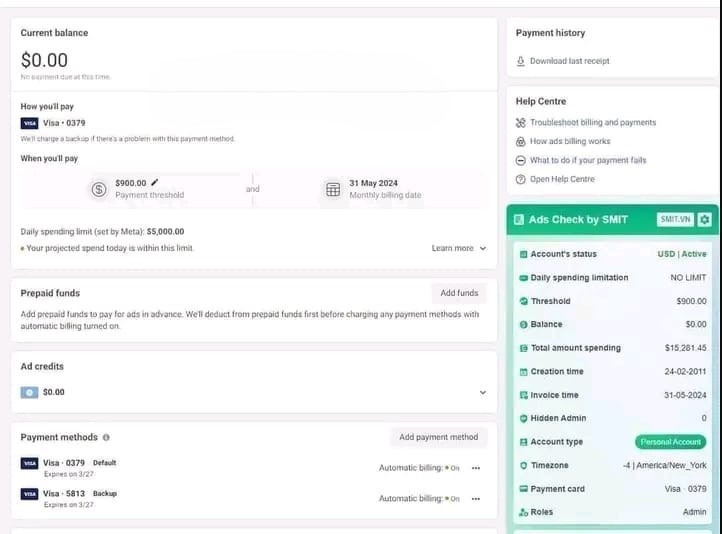
Task: Click the Personal Account type badge
Action: tap(670, 442)
